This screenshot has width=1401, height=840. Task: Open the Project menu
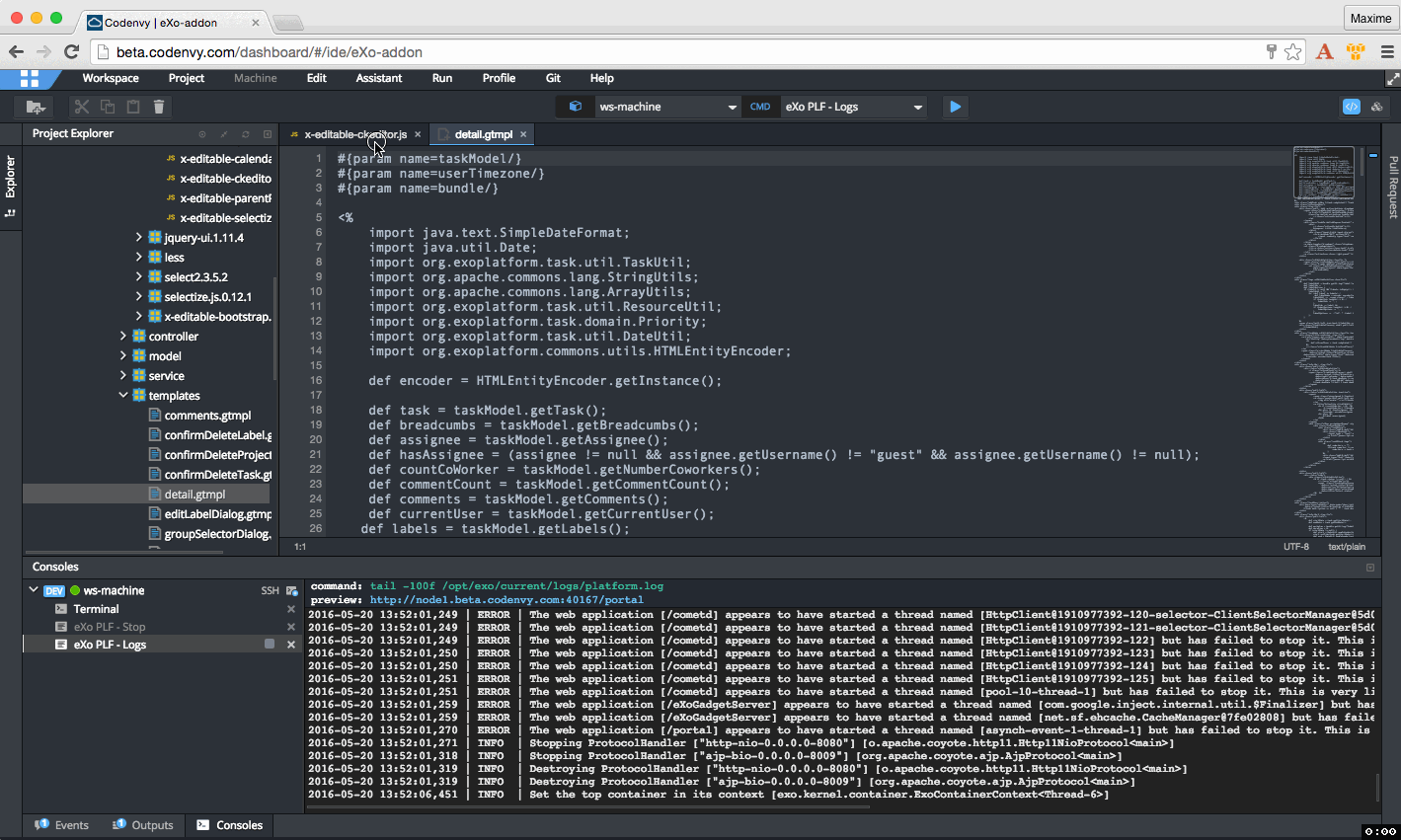pos(187,78)
